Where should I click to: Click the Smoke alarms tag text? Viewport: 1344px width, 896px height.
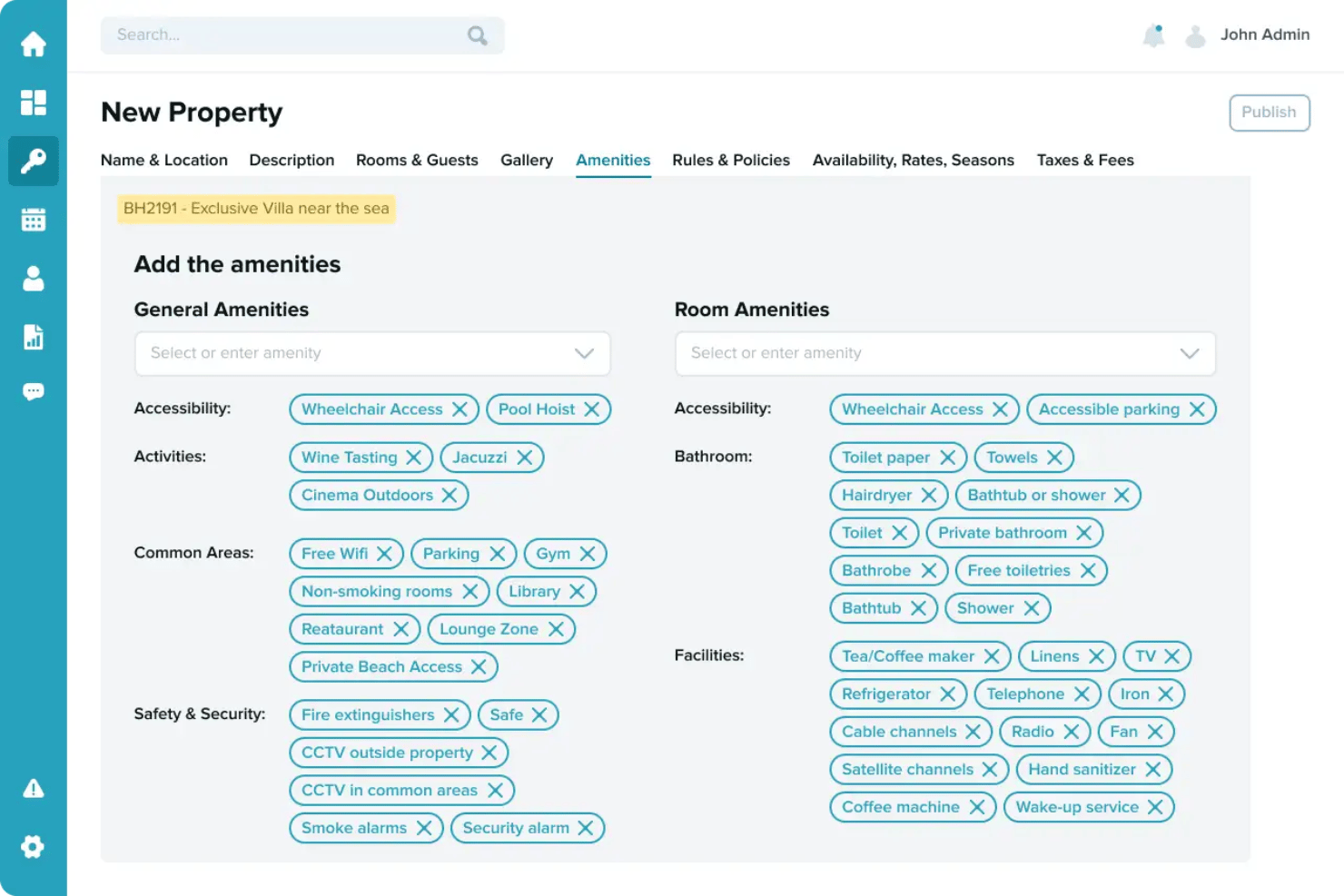354,828
